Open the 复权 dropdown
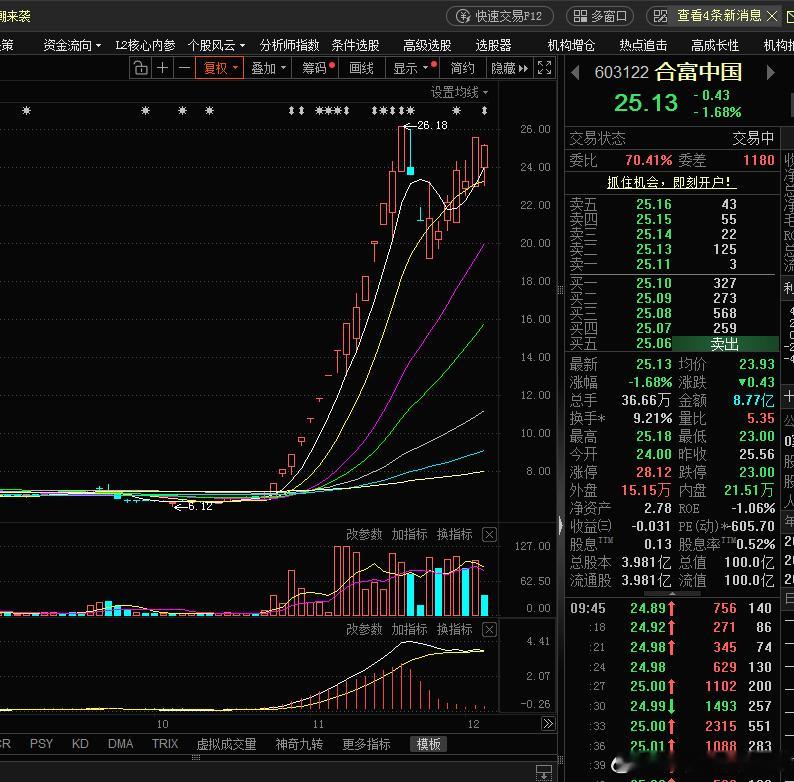The image size is (794, 782). pos(219,68)
